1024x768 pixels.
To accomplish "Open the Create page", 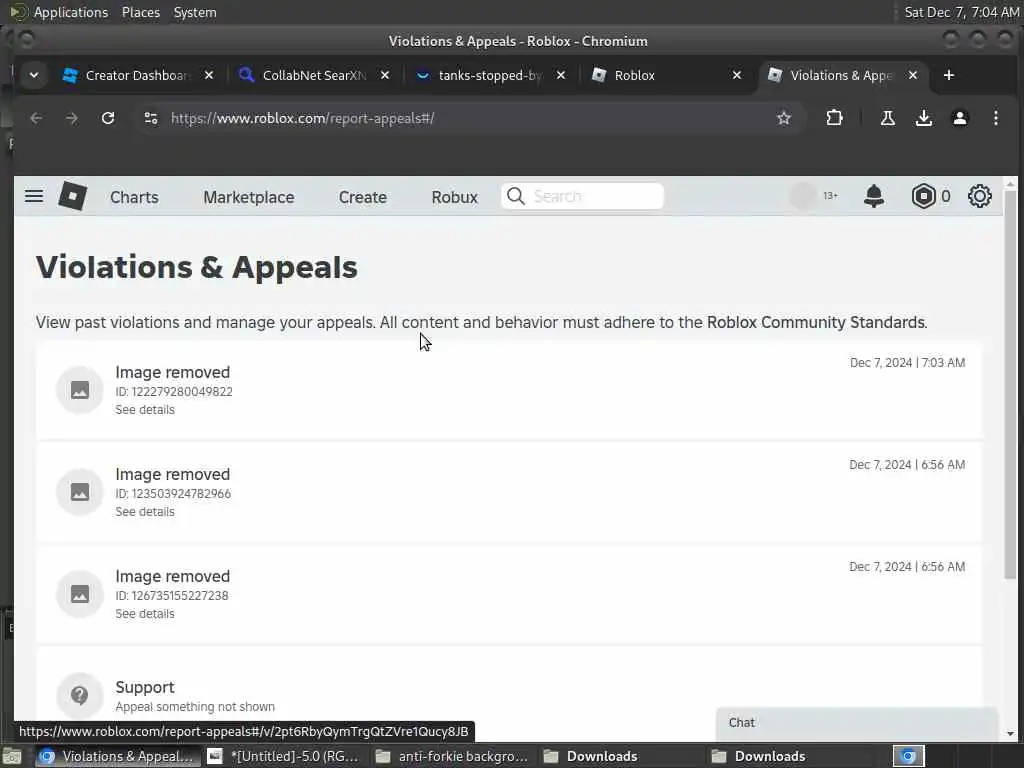I will coord(362,197).
